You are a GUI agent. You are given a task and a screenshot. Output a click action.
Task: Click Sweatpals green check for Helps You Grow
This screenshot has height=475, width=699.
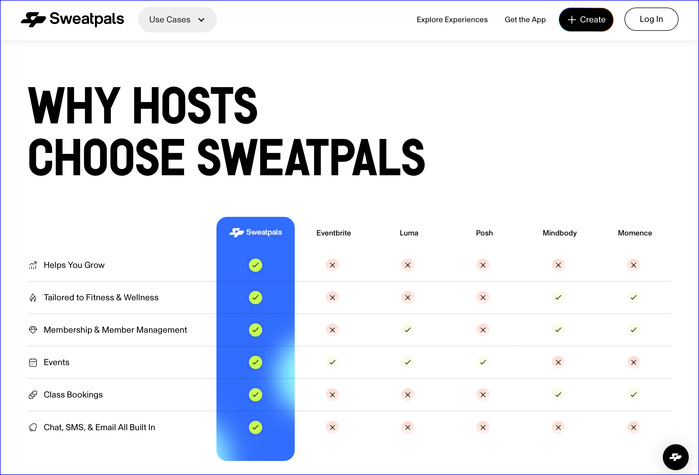point(256,265)
